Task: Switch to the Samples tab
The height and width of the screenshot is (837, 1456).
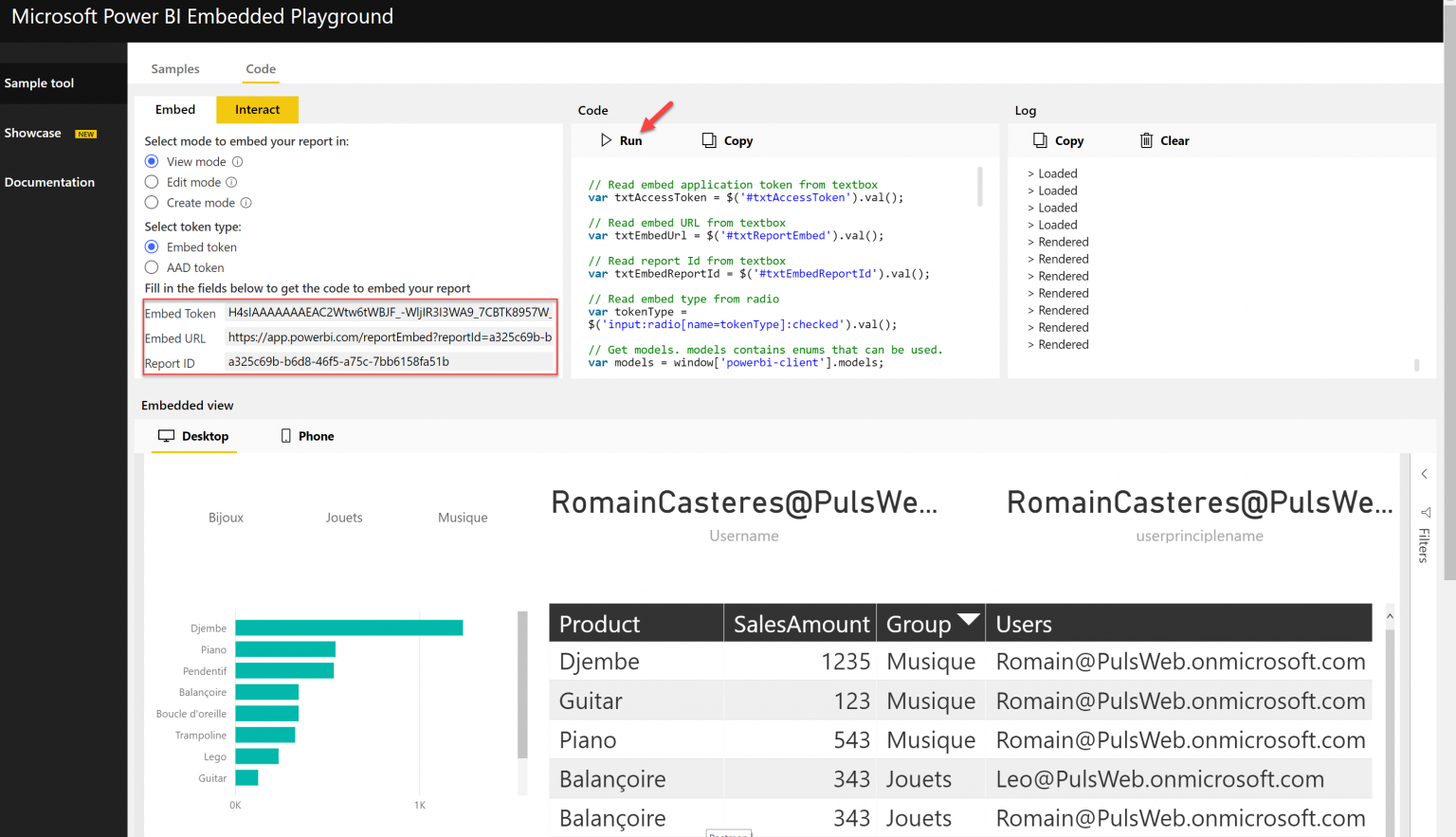Action: pyautogui.click(x=174, y=68)
